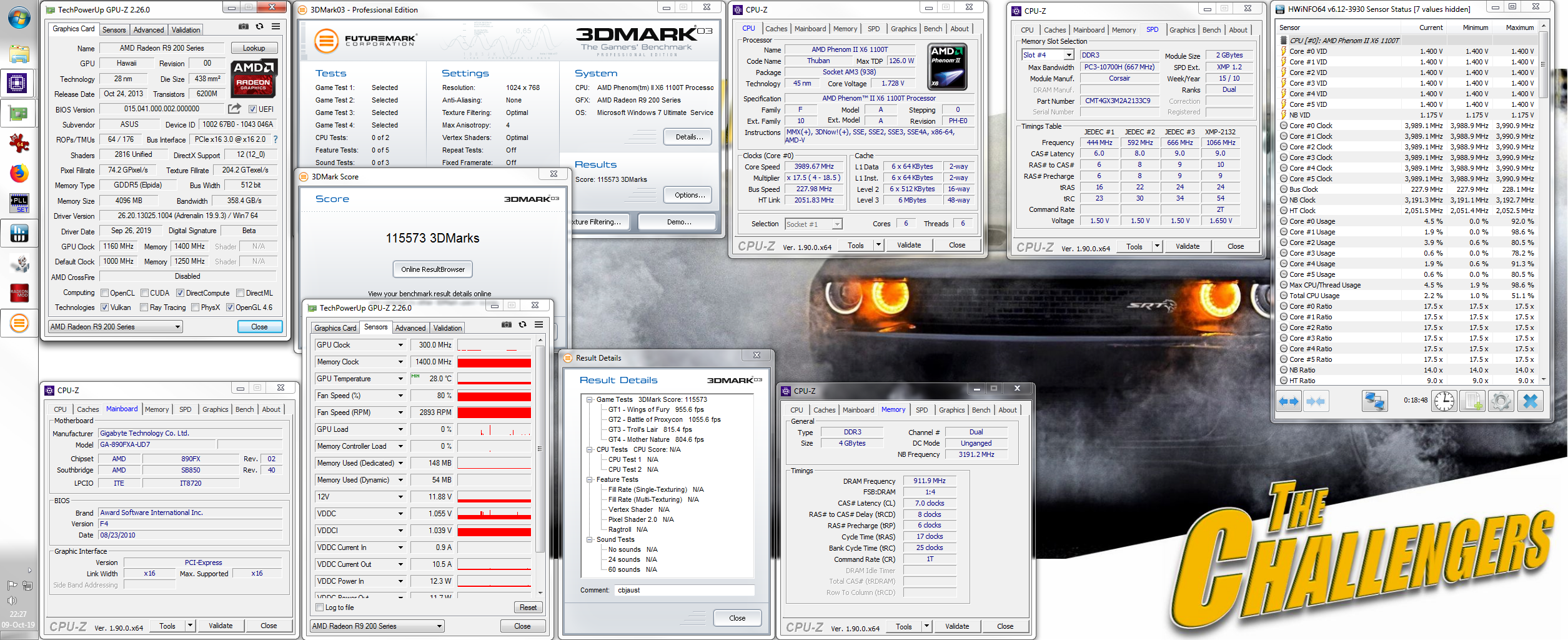Open the hamburger menu in GPU-Z Graphics Card window
The width and height of the screenshot is (1568, 640).
(275, 27)
